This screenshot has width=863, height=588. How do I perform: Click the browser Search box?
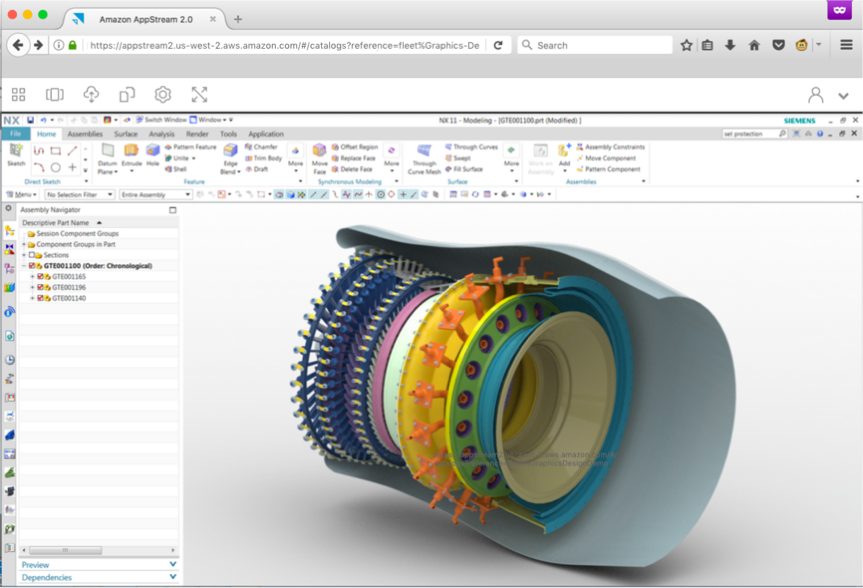595,45
